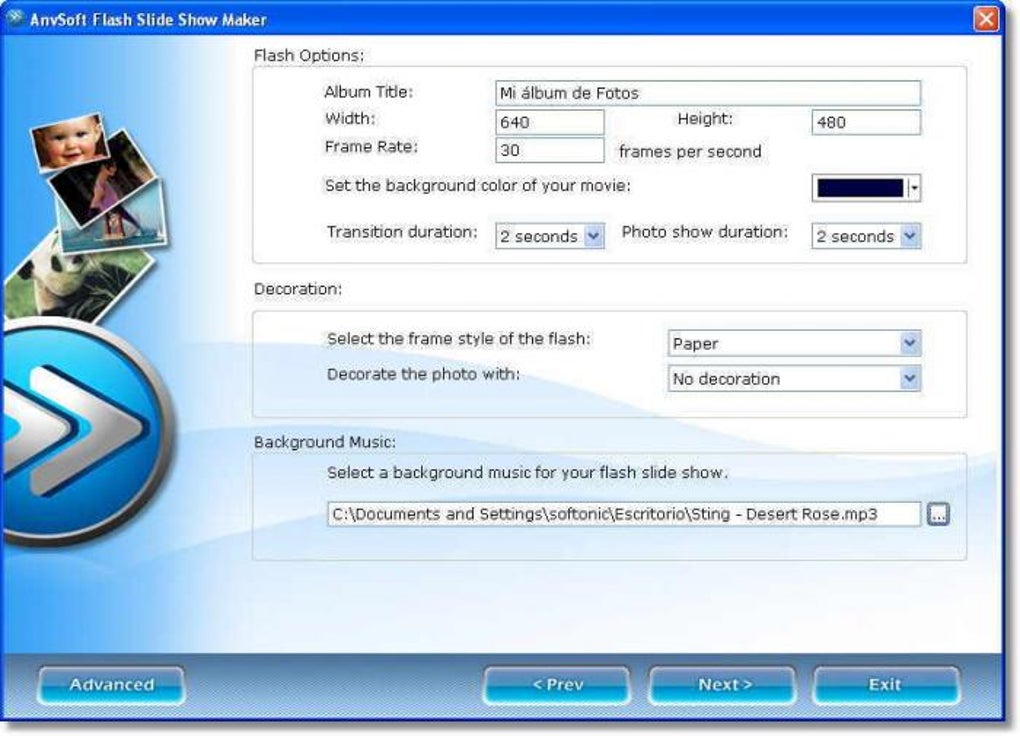Click the Height field showing 480
The width and height of the screenshot is (1020, 736).
pos(865,122)
